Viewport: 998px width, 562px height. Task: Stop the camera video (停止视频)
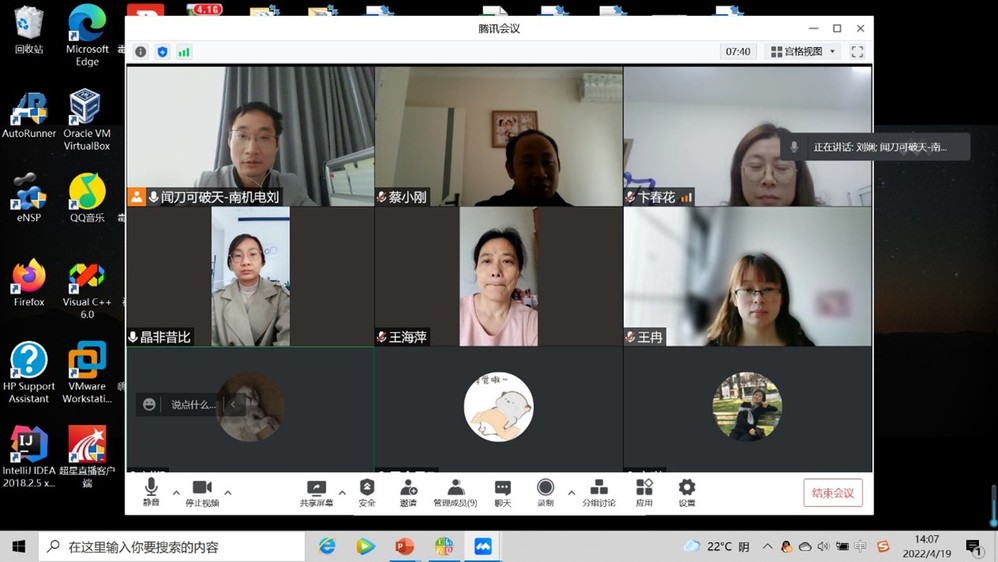tap(202, 491)
